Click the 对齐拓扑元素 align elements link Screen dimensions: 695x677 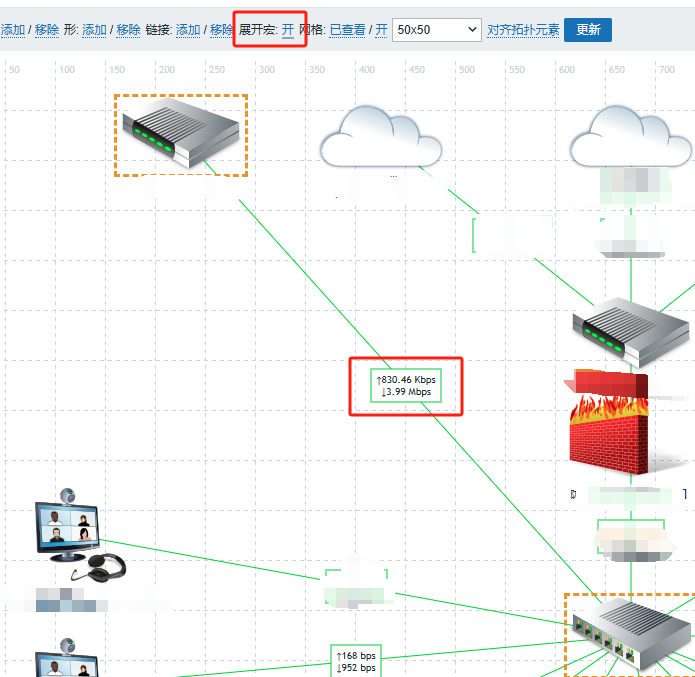click(x=523, y=30)
